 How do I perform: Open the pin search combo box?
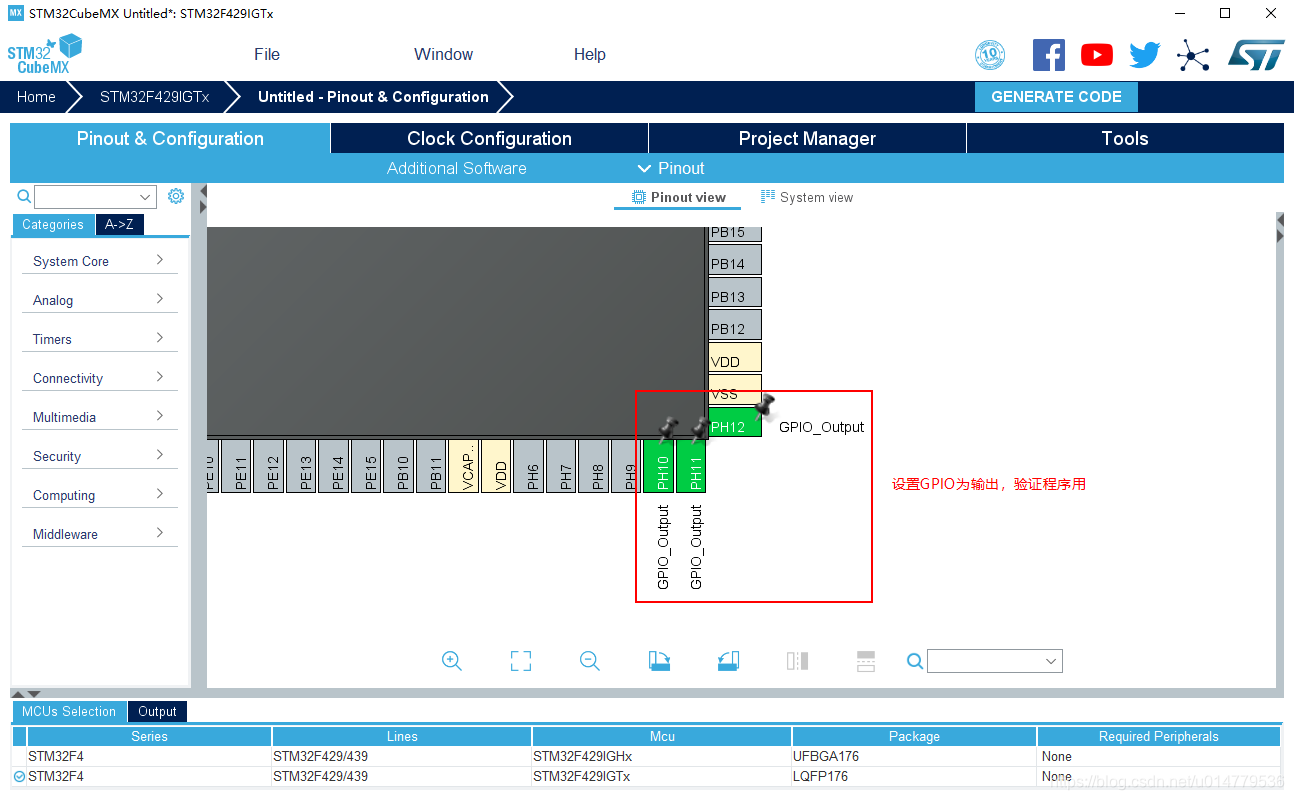[x=994, y=661]
